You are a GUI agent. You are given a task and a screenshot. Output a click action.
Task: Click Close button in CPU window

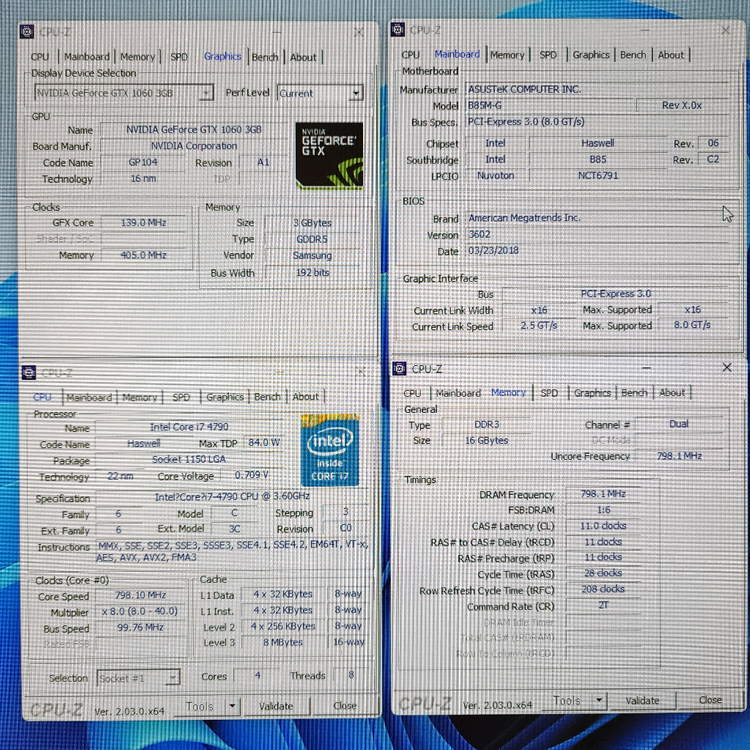[345, 706]
